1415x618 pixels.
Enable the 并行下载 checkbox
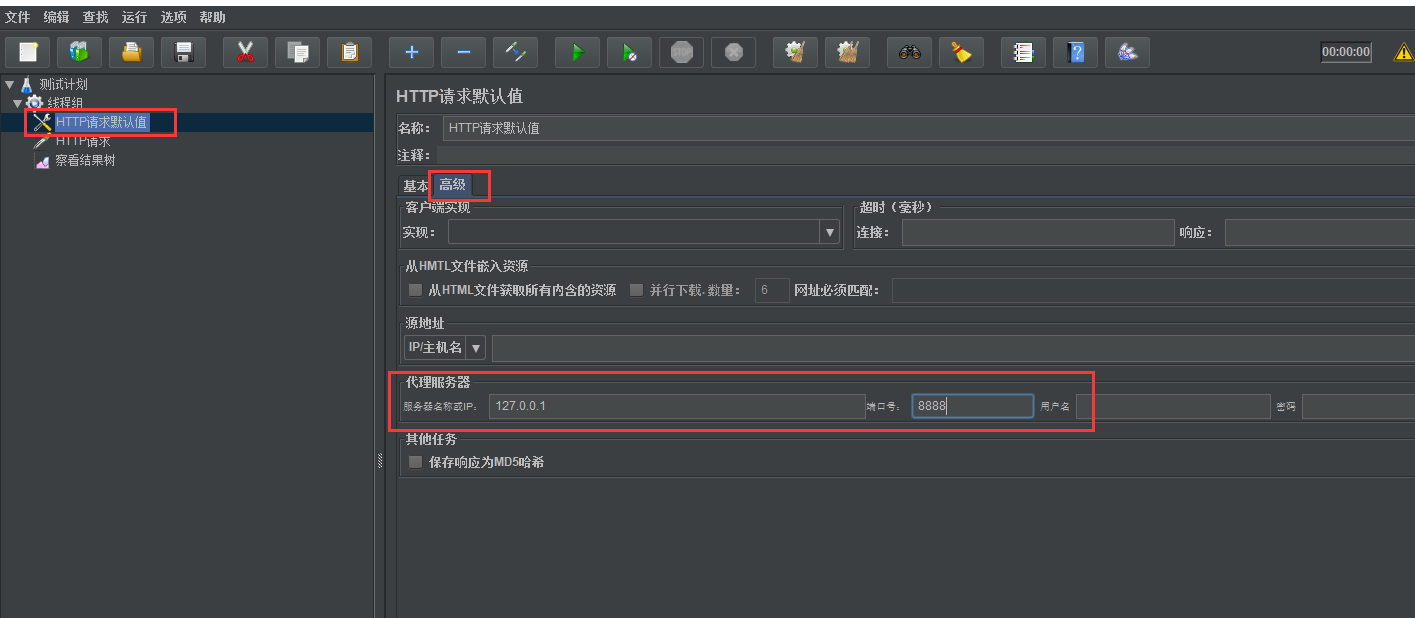(637, 290)
